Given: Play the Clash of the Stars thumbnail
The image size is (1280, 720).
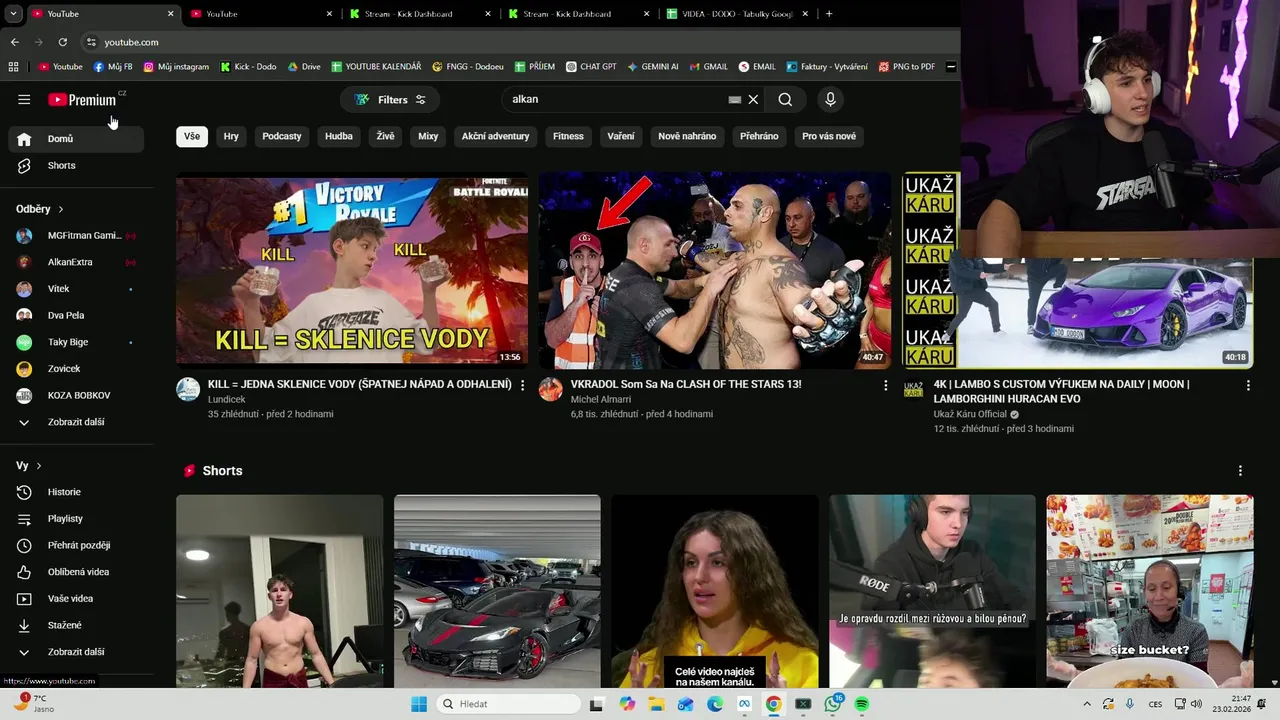Looking at the screenshot, I should pyautogui.click(x=714, y=271).
